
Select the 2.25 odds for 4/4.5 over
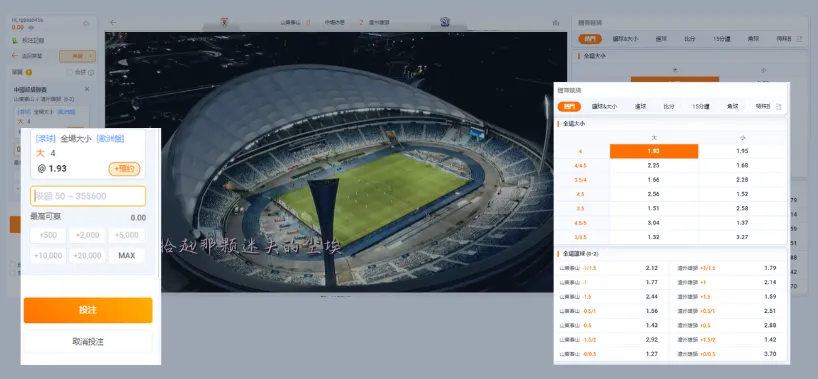pos(654,165)
